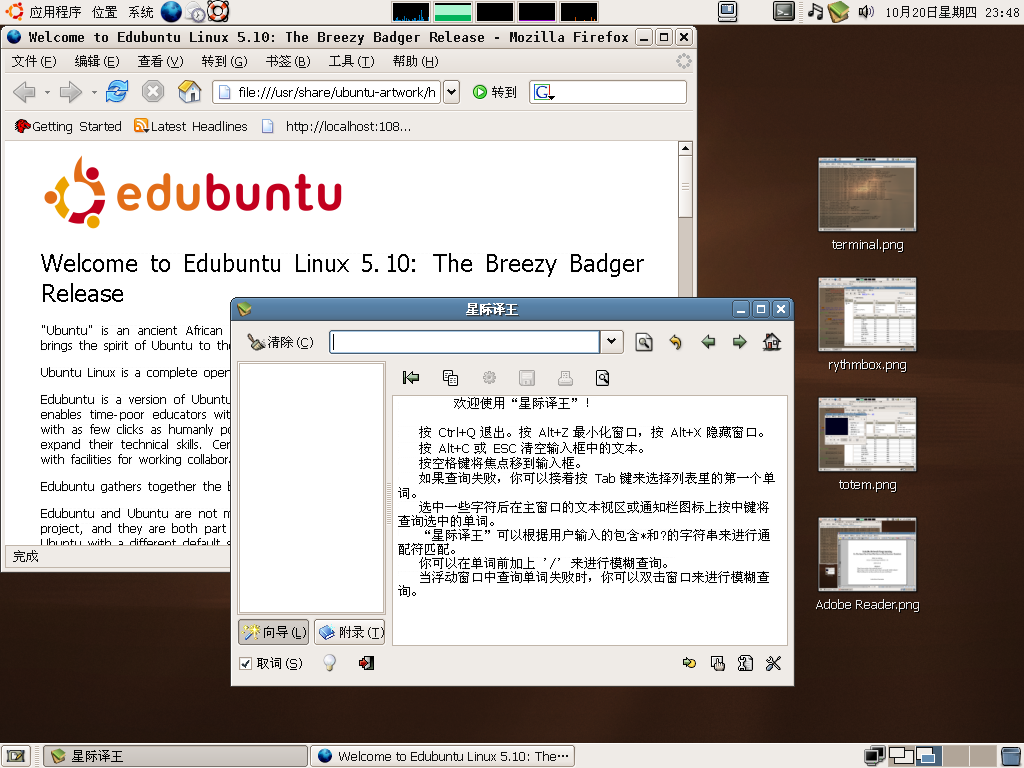Open StarDict preferences tools icon

[x=773, y=664]
